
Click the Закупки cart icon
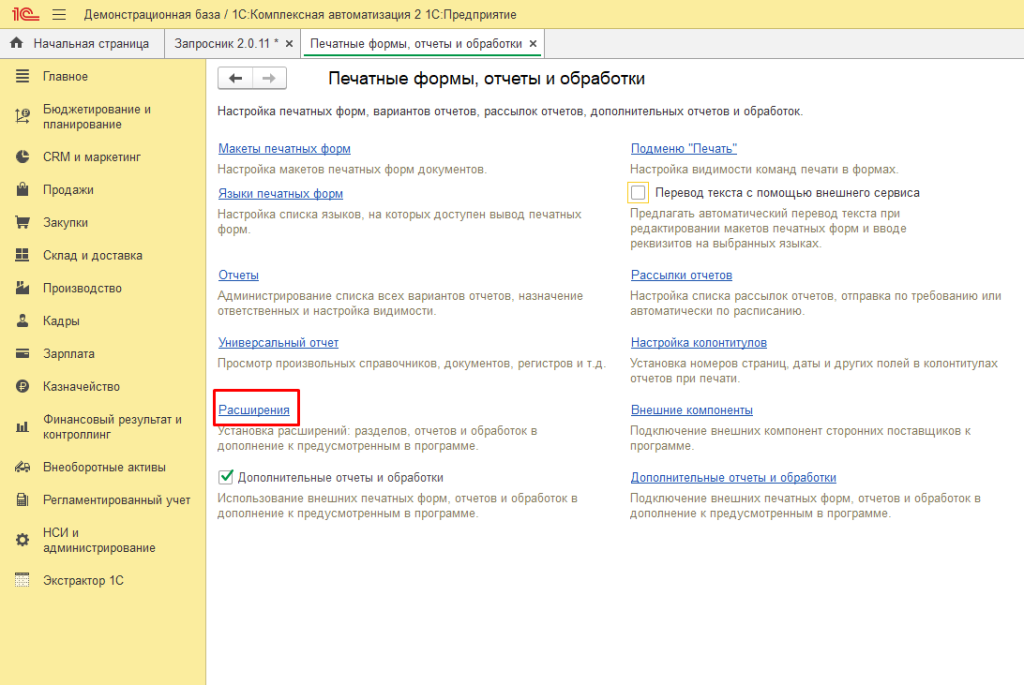[22, 223]
